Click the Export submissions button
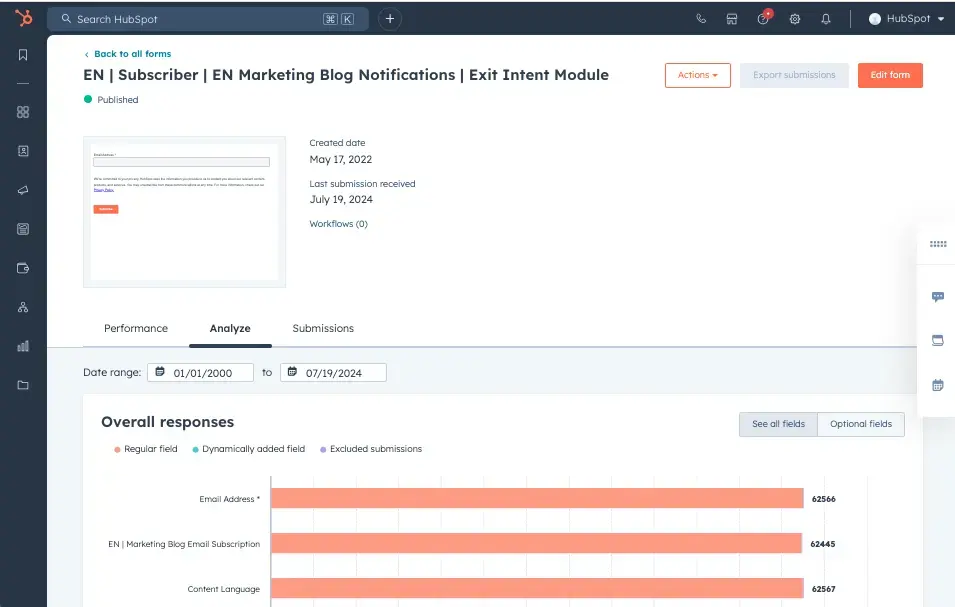 click(794, 75)
